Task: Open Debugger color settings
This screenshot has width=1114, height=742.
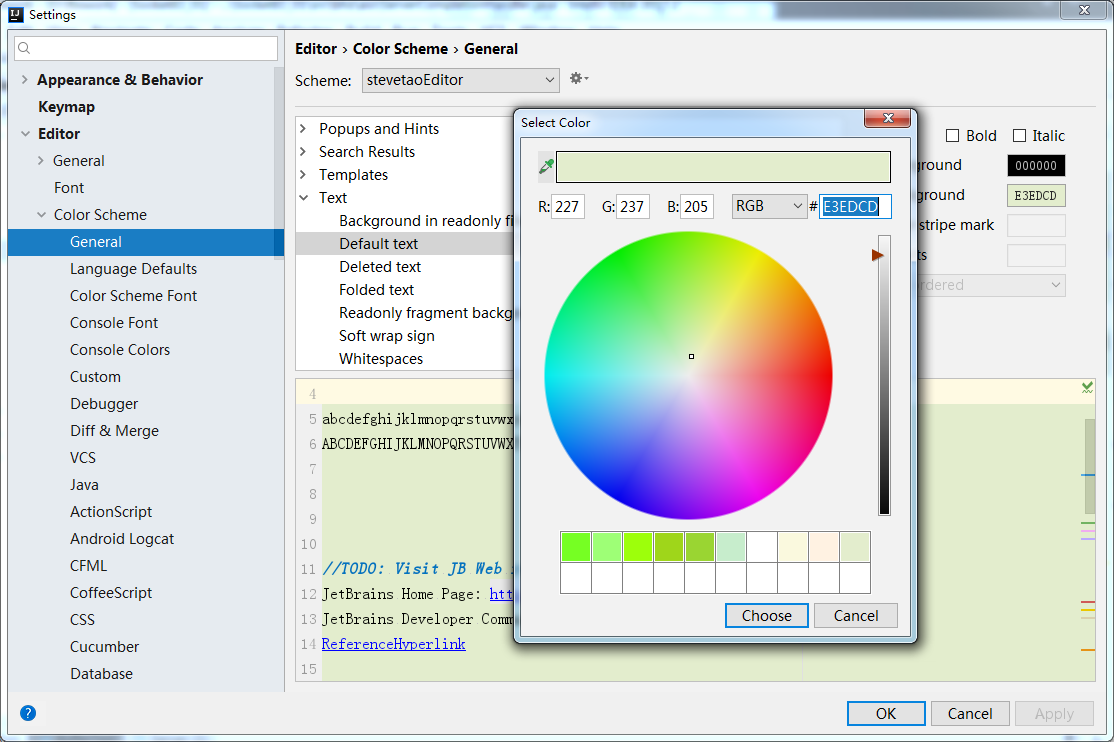Action: click(104, 404)
